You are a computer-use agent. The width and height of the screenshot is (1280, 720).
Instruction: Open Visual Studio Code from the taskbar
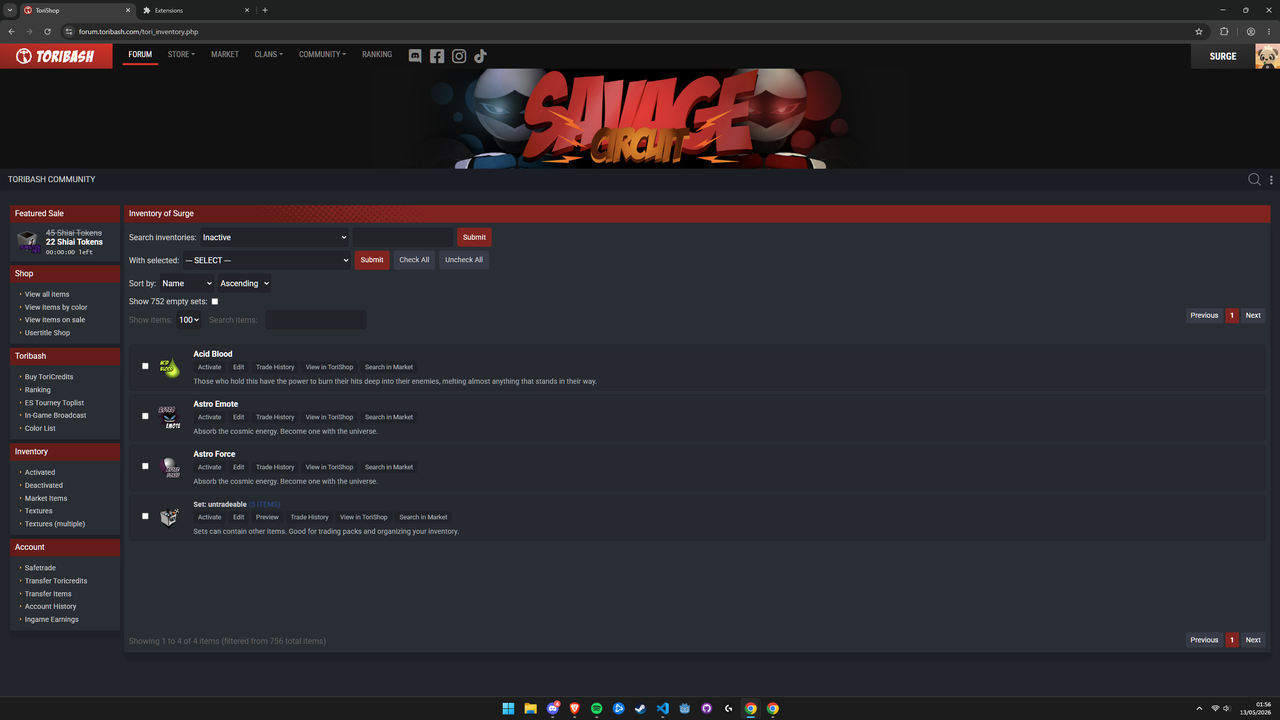tap(663, 708)
